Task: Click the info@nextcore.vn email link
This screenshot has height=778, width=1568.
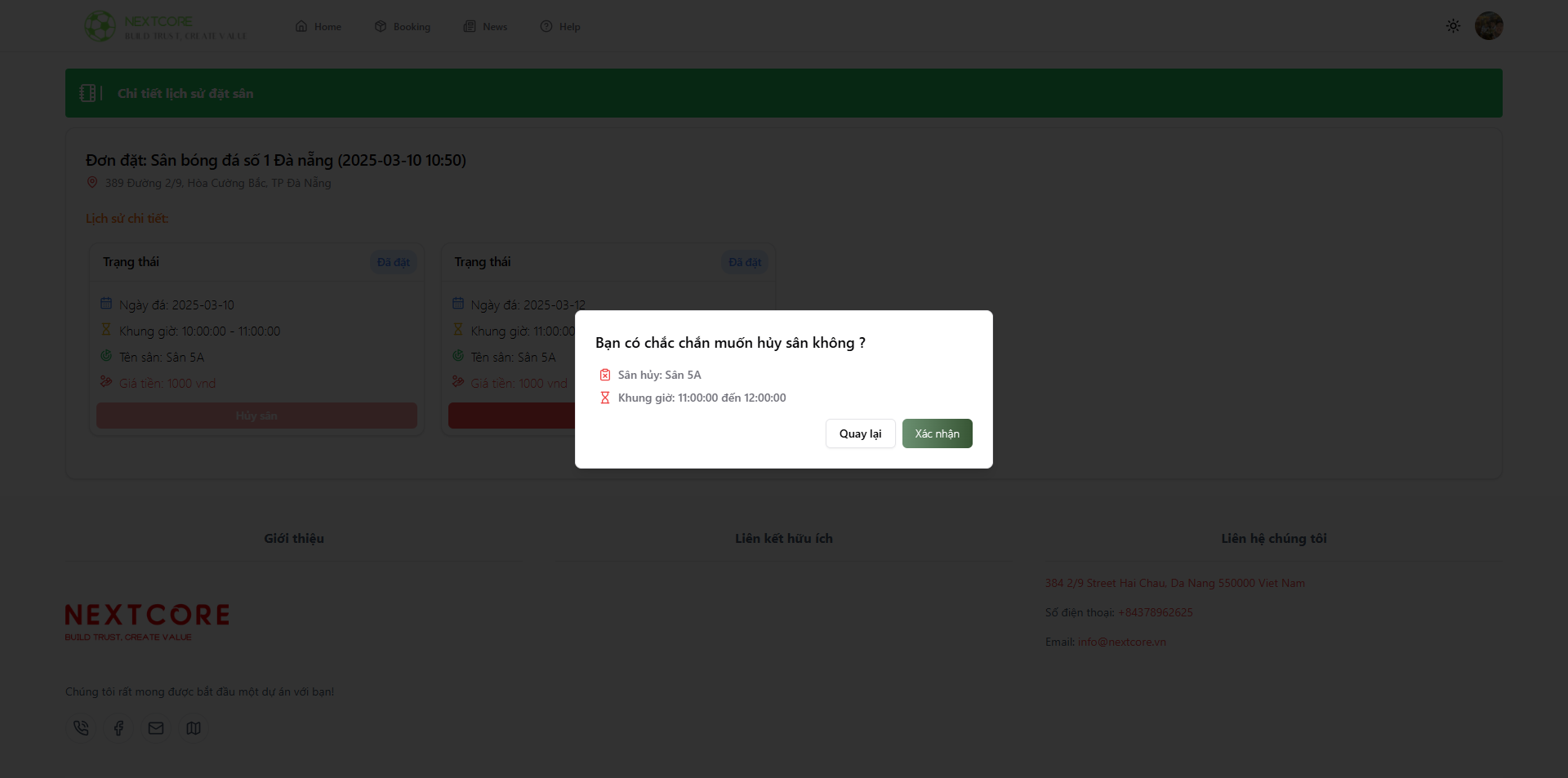Action: click(1121, 642)
